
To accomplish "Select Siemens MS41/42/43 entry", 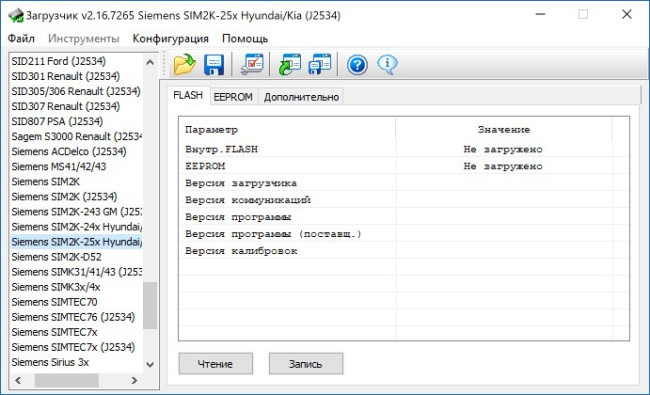I will [76, 167].
